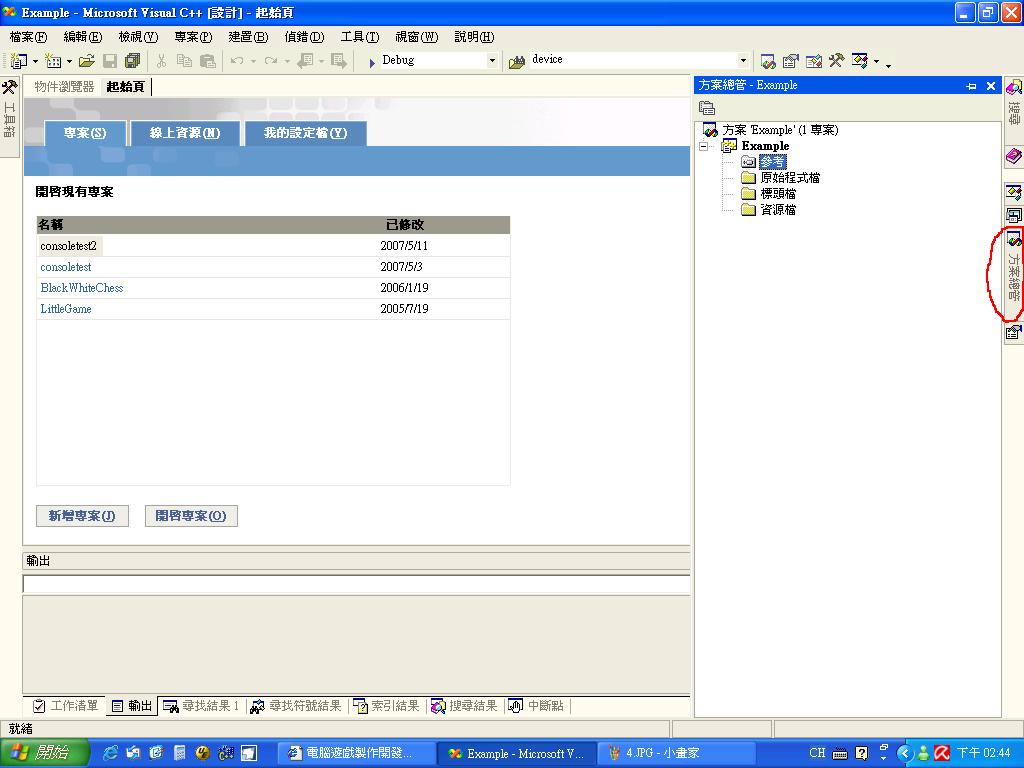Click the 開啟專案(O) button

pyautogui.click(x=191, y=516)
